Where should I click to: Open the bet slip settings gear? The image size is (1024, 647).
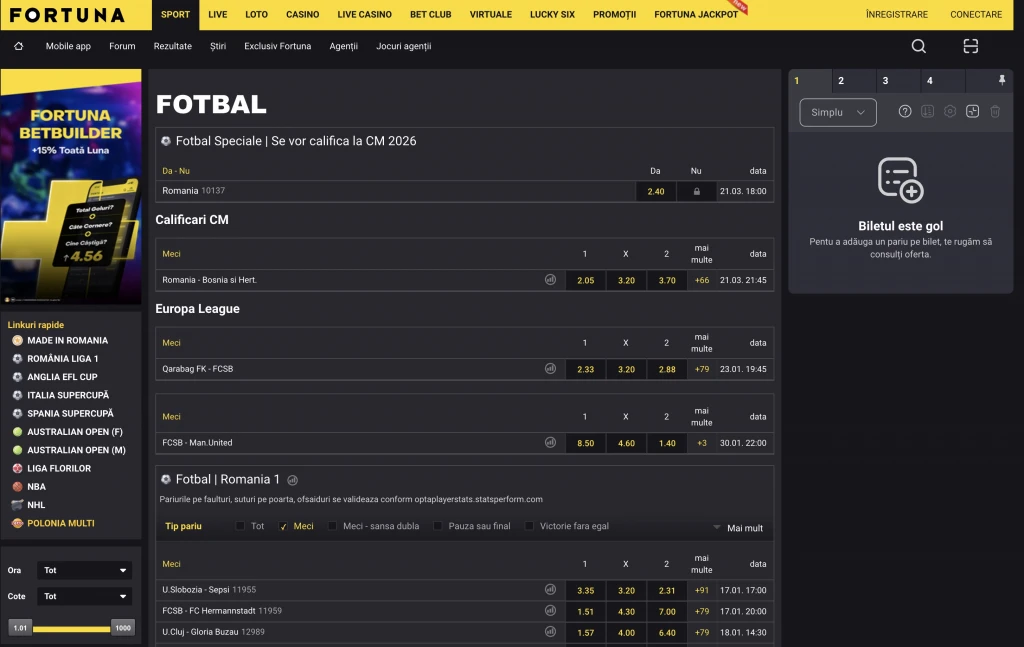950,112
